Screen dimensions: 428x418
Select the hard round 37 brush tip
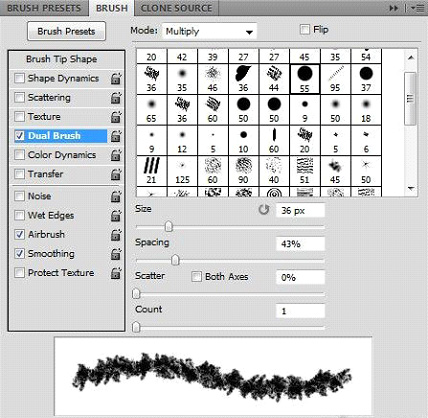[x=366, y=79]
